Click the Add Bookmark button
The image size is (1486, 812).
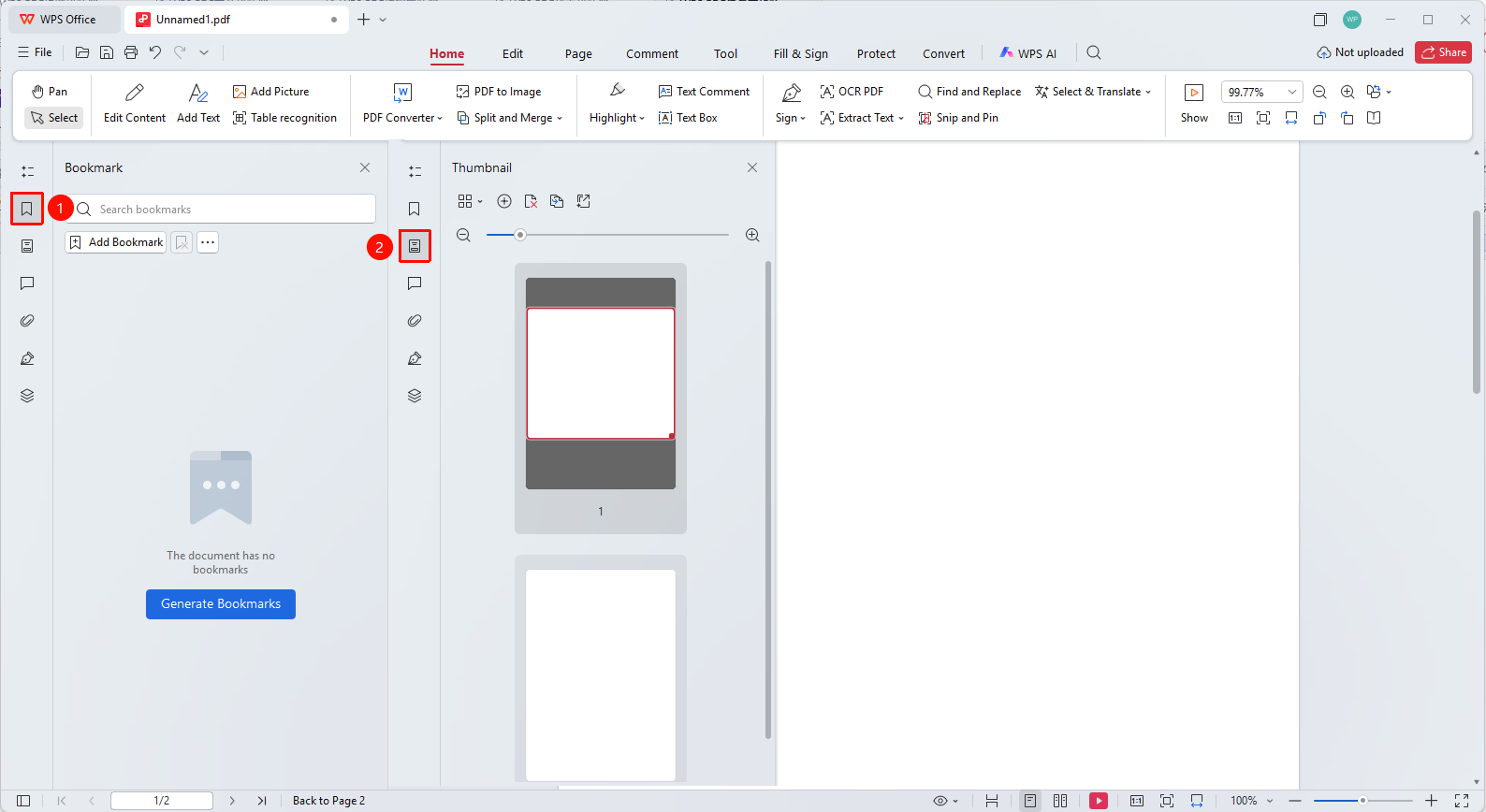coord(116,242)
